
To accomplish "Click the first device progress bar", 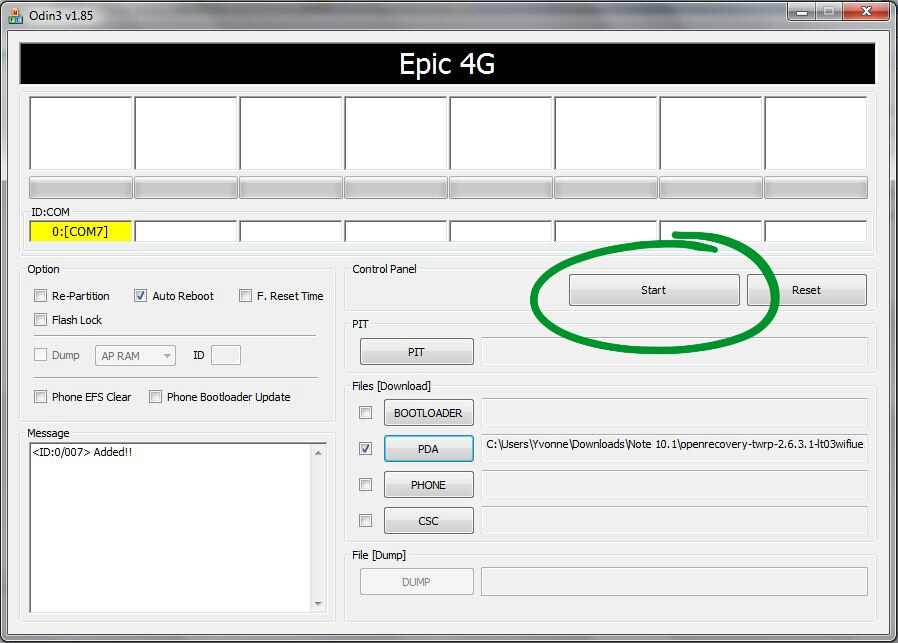I will (81, 188).
